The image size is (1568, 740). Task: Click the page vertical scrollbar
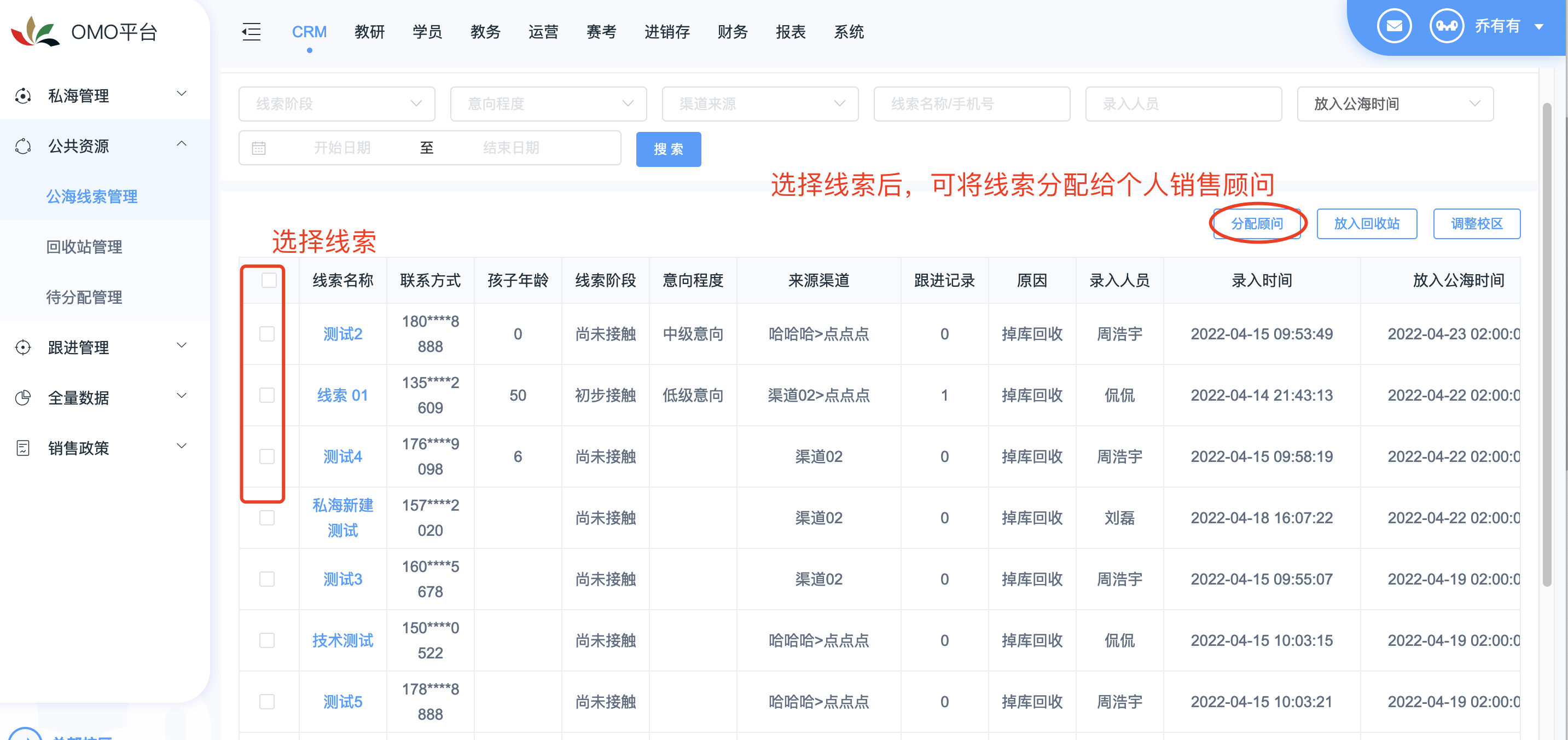[1546, 345]
